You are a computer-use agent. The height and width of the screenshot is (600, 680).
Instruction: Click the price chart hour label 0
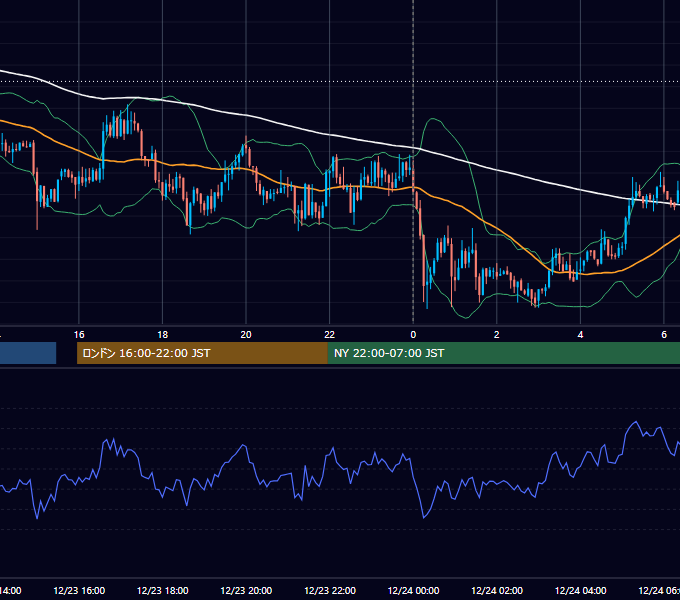(x=413, y=335)
